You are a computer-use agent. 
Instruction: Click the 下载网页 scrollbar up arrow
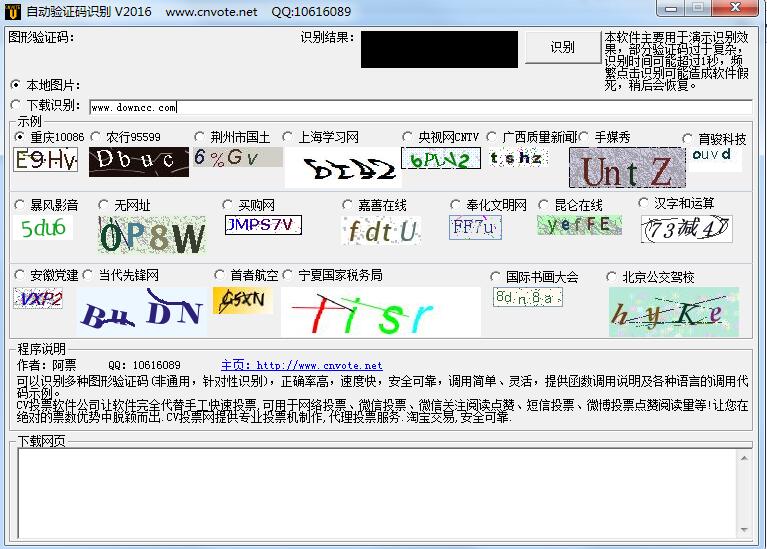(x=744, y=458)
